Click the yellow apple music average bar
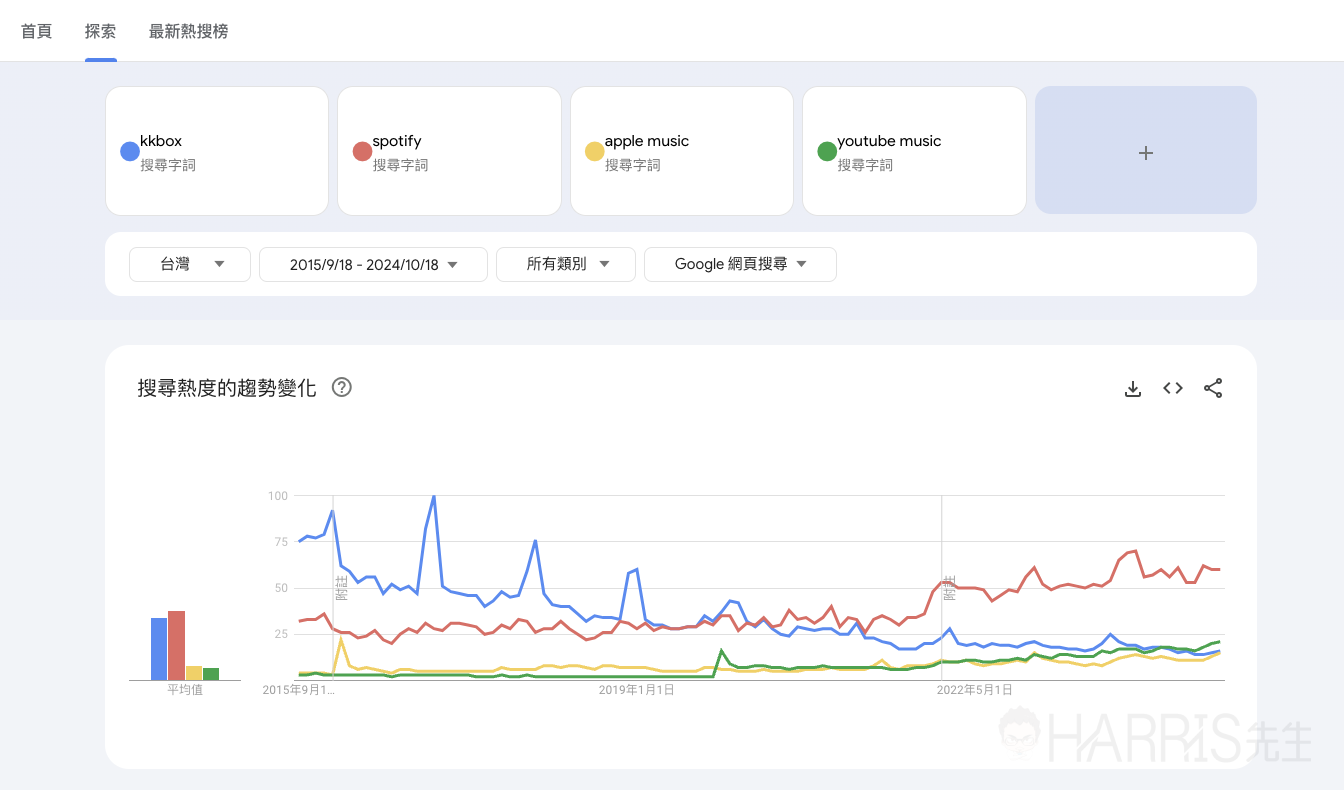 point(194,673)
